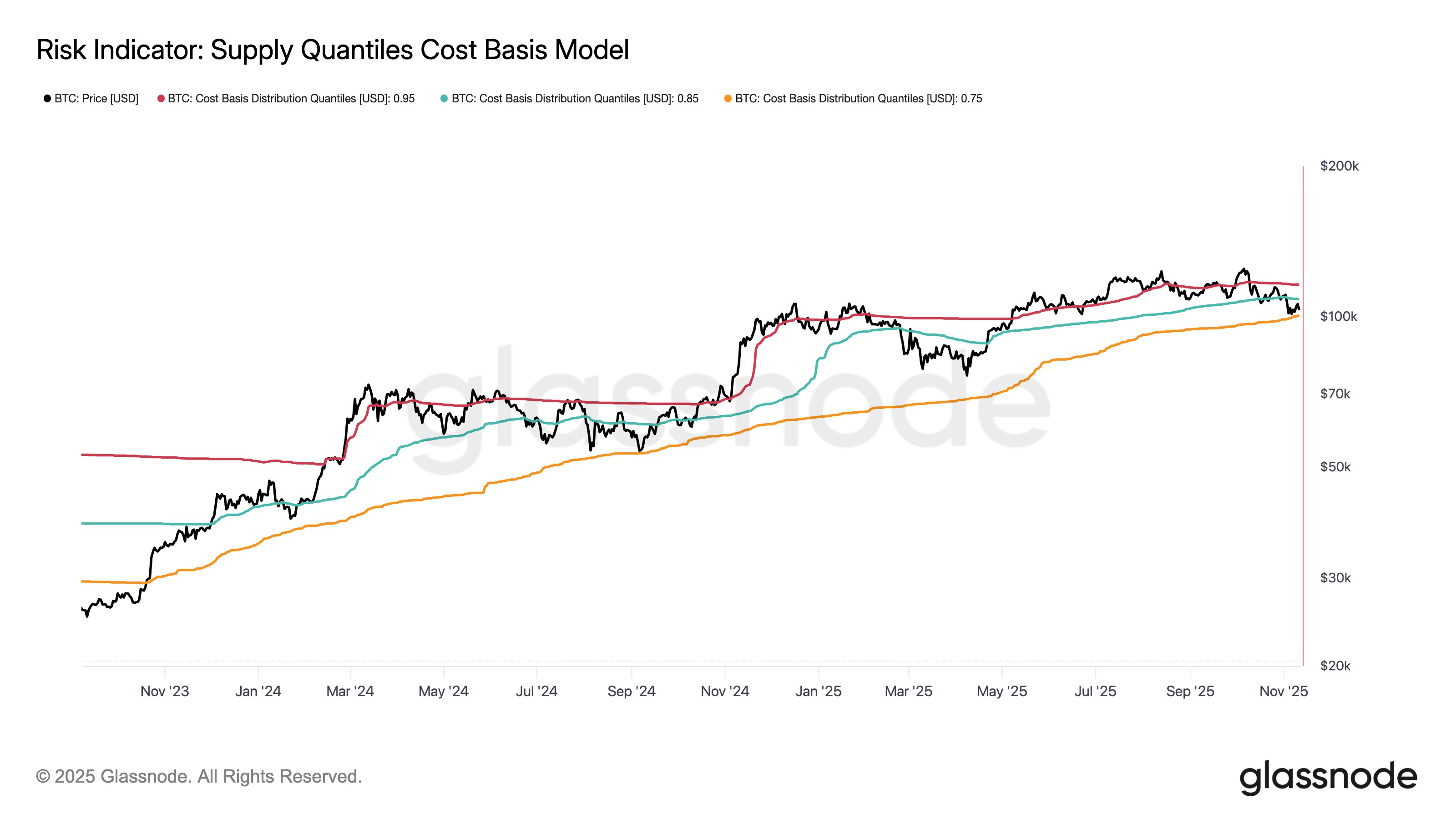
Task: Click the black BTC Price legend dot
Action: (x=47, y=99)
